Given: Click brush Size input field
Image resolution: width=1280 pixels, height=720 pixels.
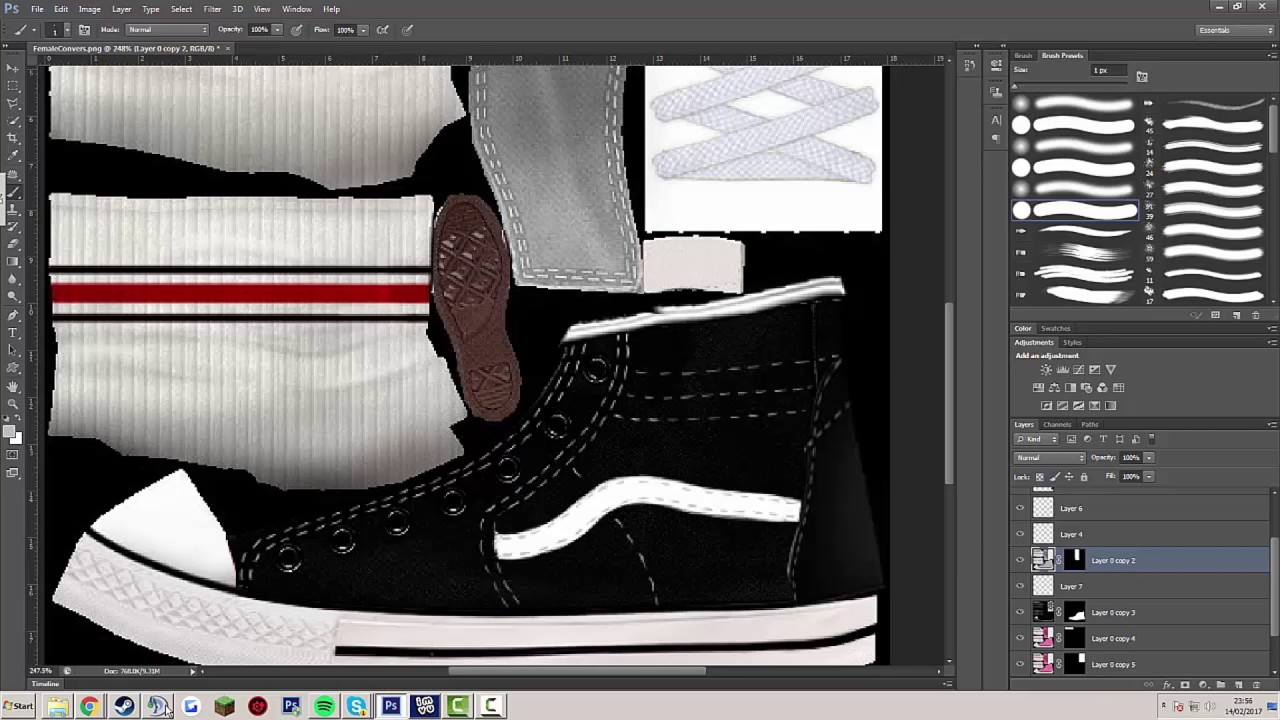Looking at the screenshot, I should (x=1110, y=71).
